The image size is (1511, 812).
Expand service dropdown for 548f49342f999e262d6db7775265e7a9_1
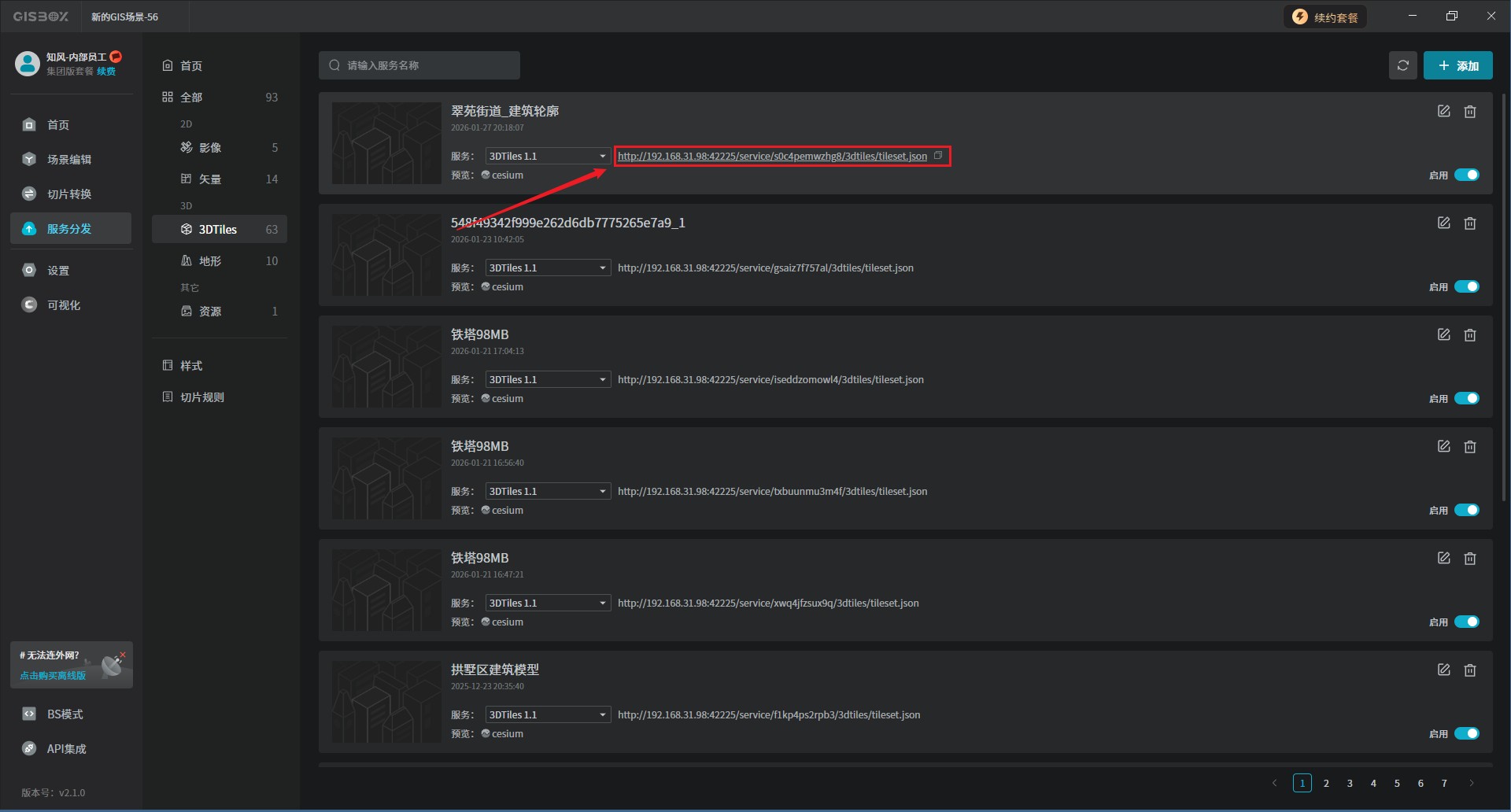pos(548,268)
